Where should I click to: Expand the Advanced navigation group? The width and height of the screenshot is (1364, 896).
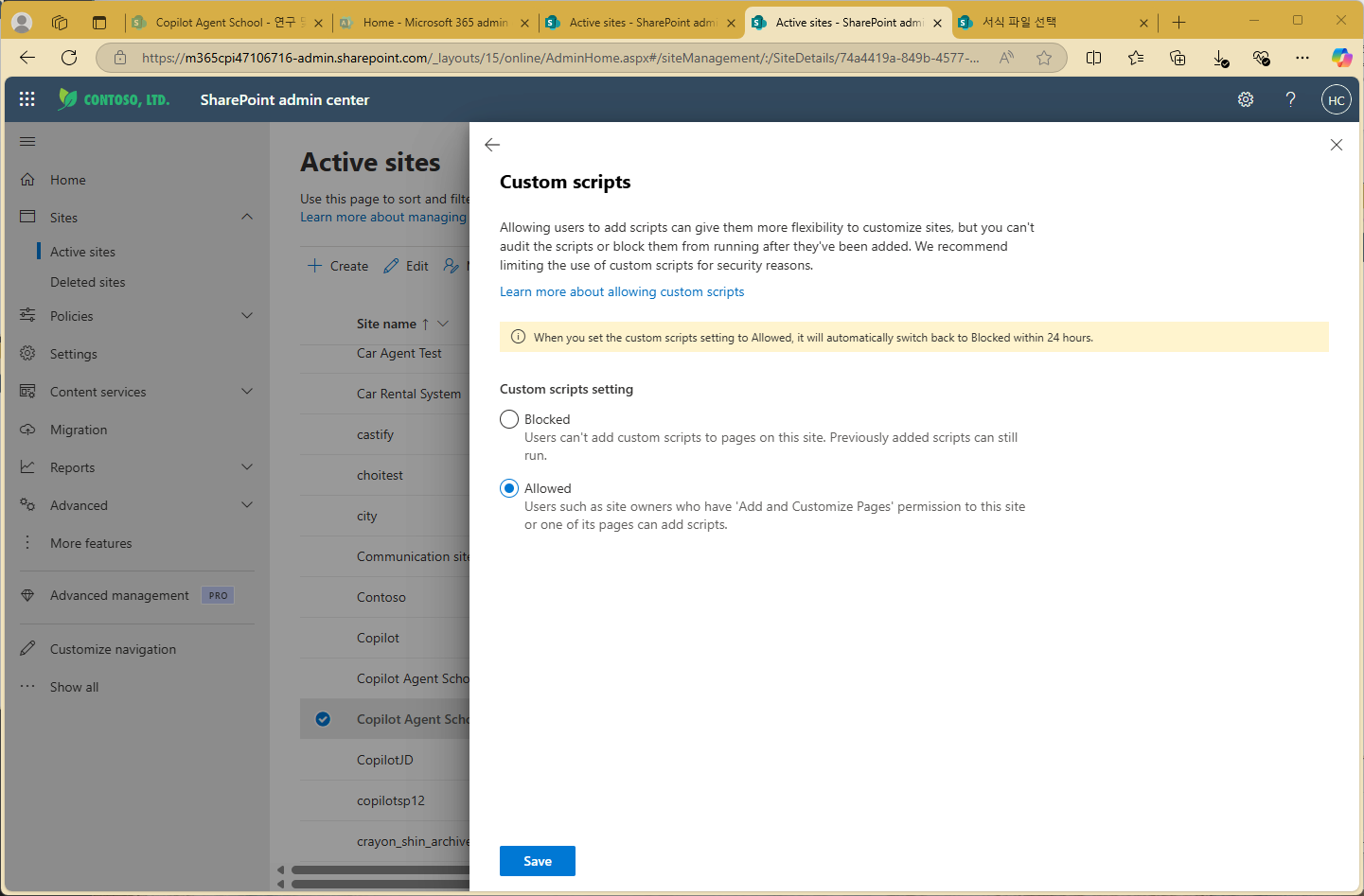[247, 504]
